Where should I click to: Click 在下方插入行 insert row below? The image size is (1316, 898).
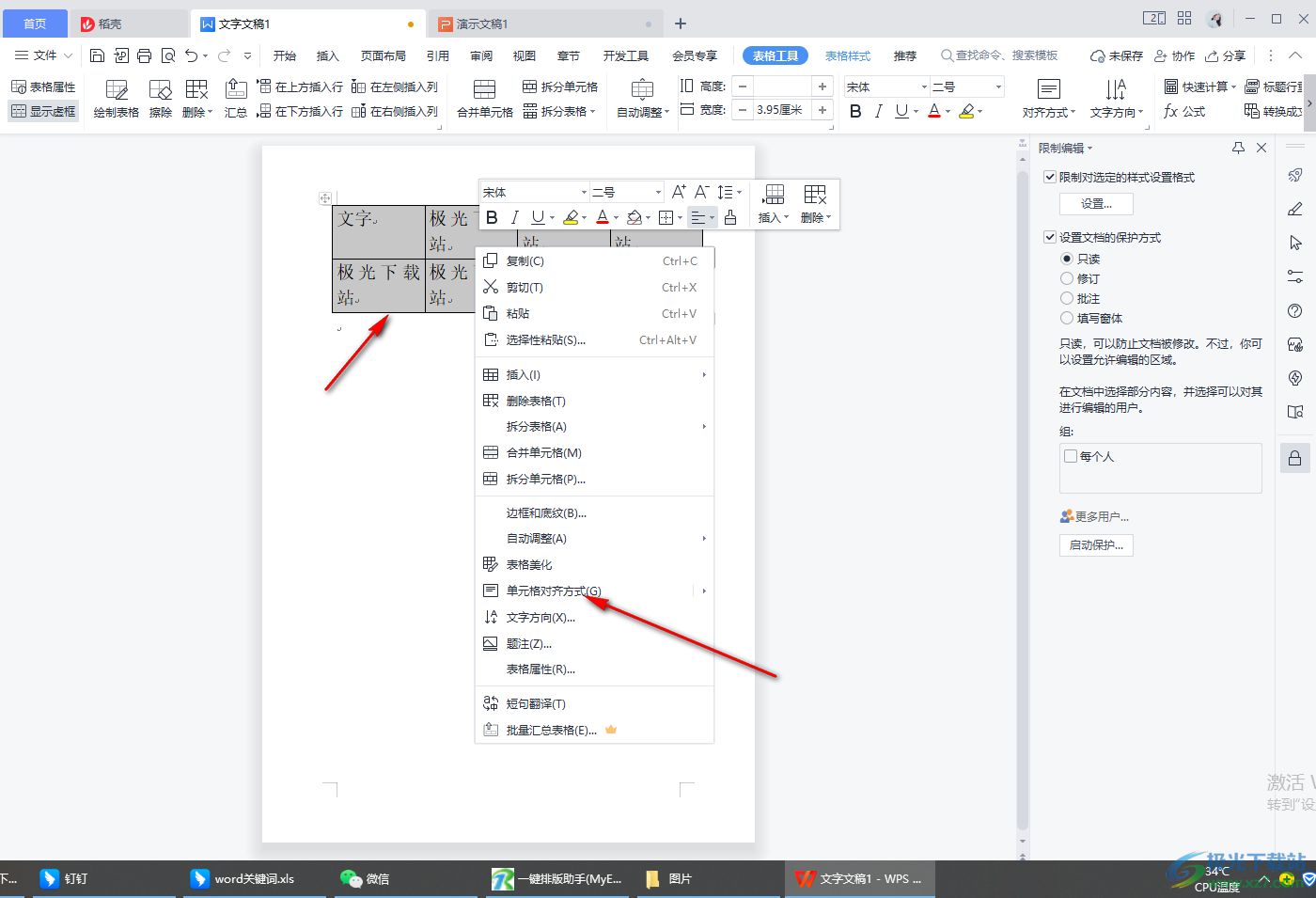click(x=300, y=111)
